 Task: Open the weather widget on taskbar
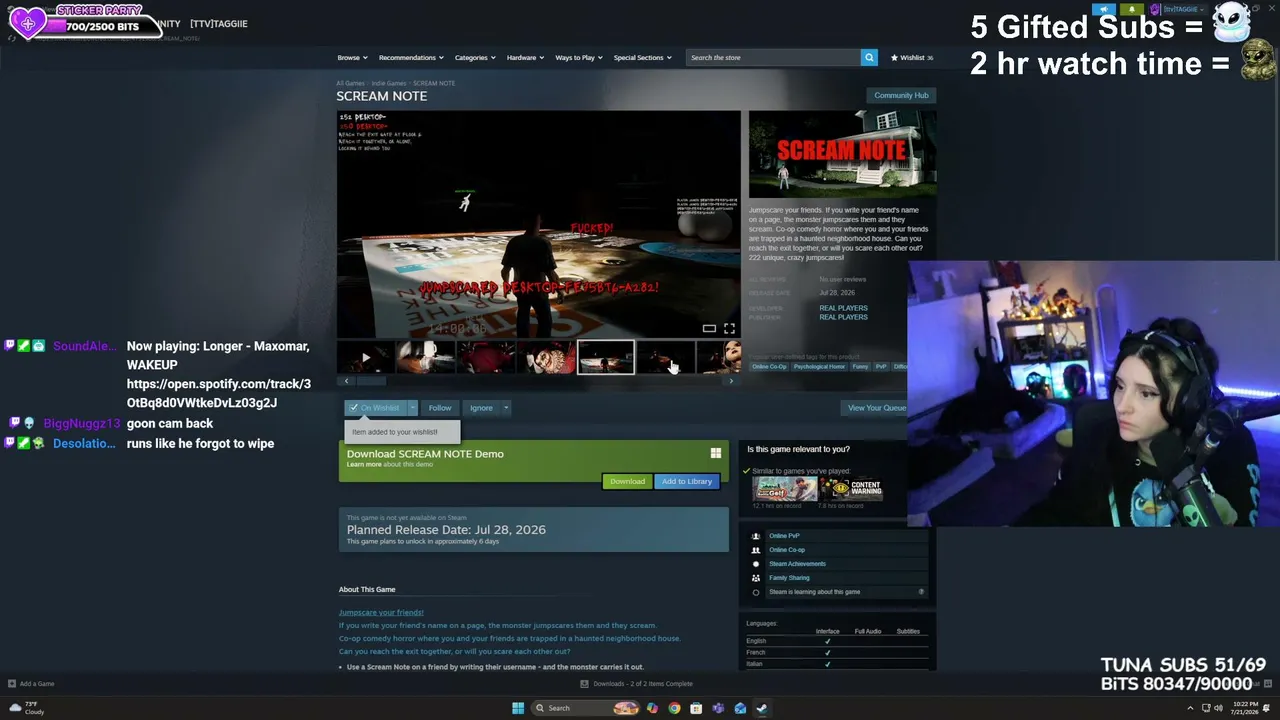(x=26, y=708)
